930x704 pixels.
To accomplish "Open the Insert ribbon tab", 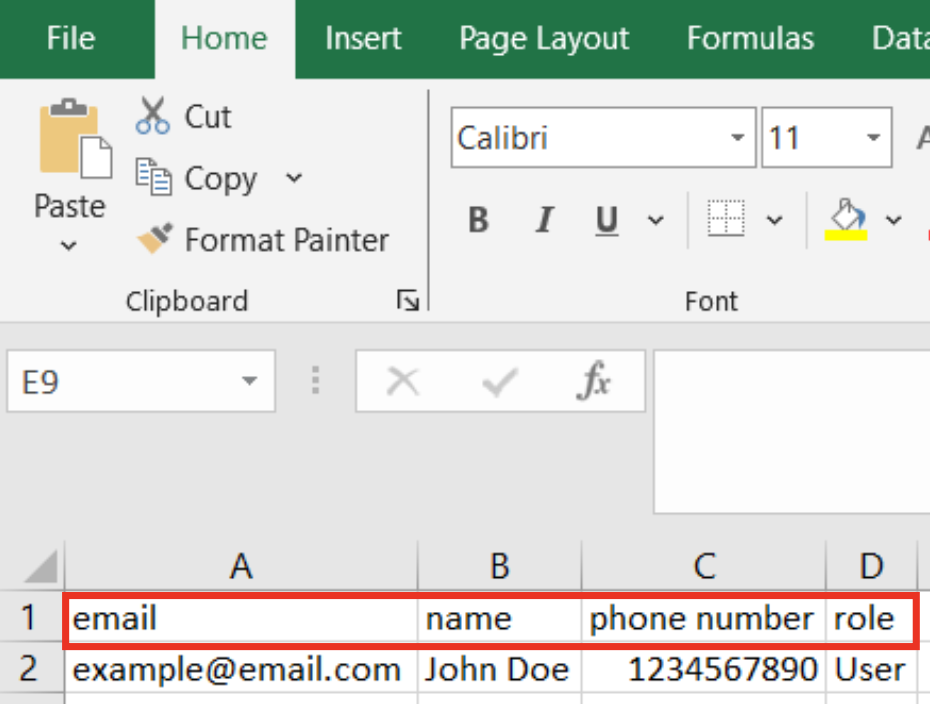I will point(363,39).
